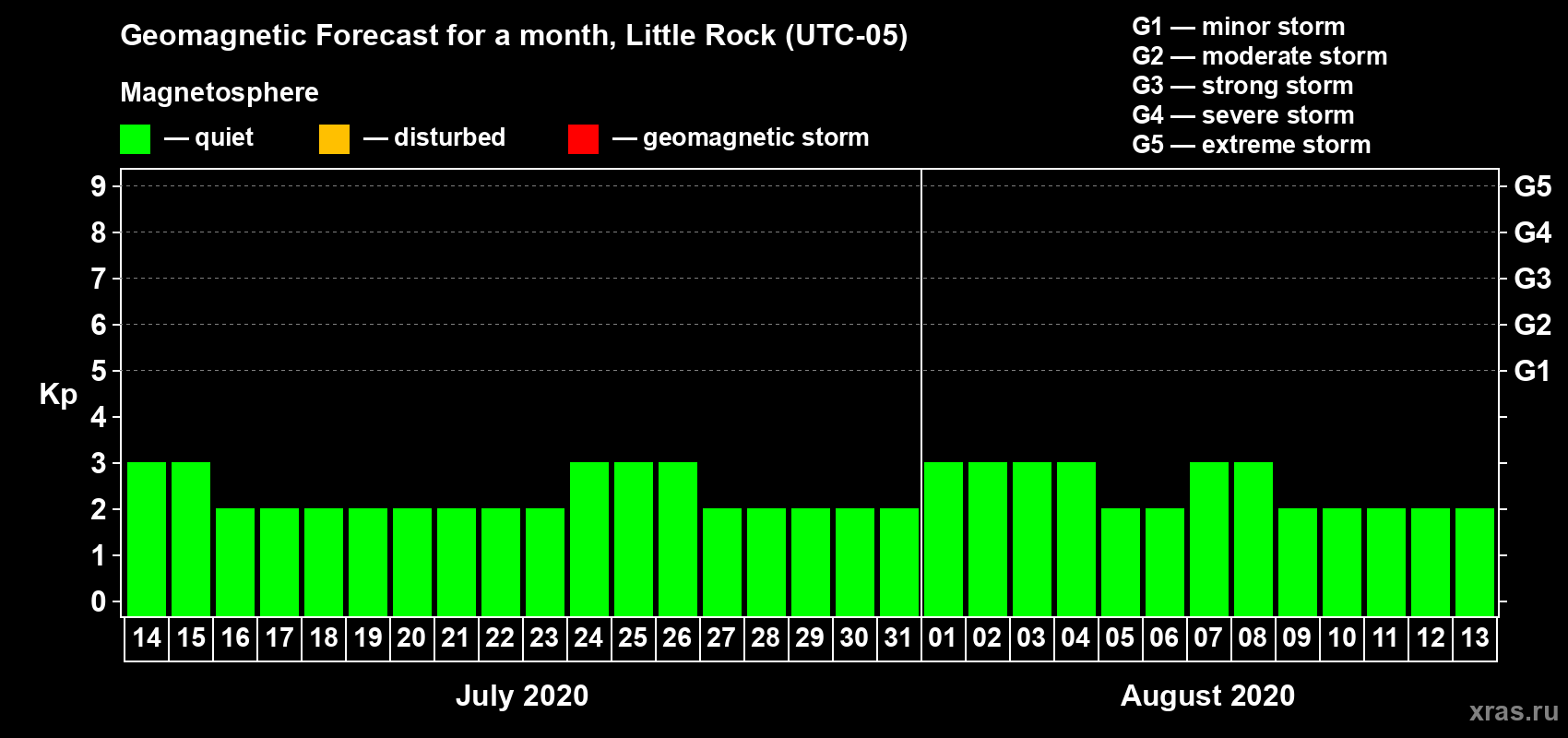Select the 'disturbed' legend label
The width and height of the screenshot is (1568, 738).
click(x=449, y=137)
